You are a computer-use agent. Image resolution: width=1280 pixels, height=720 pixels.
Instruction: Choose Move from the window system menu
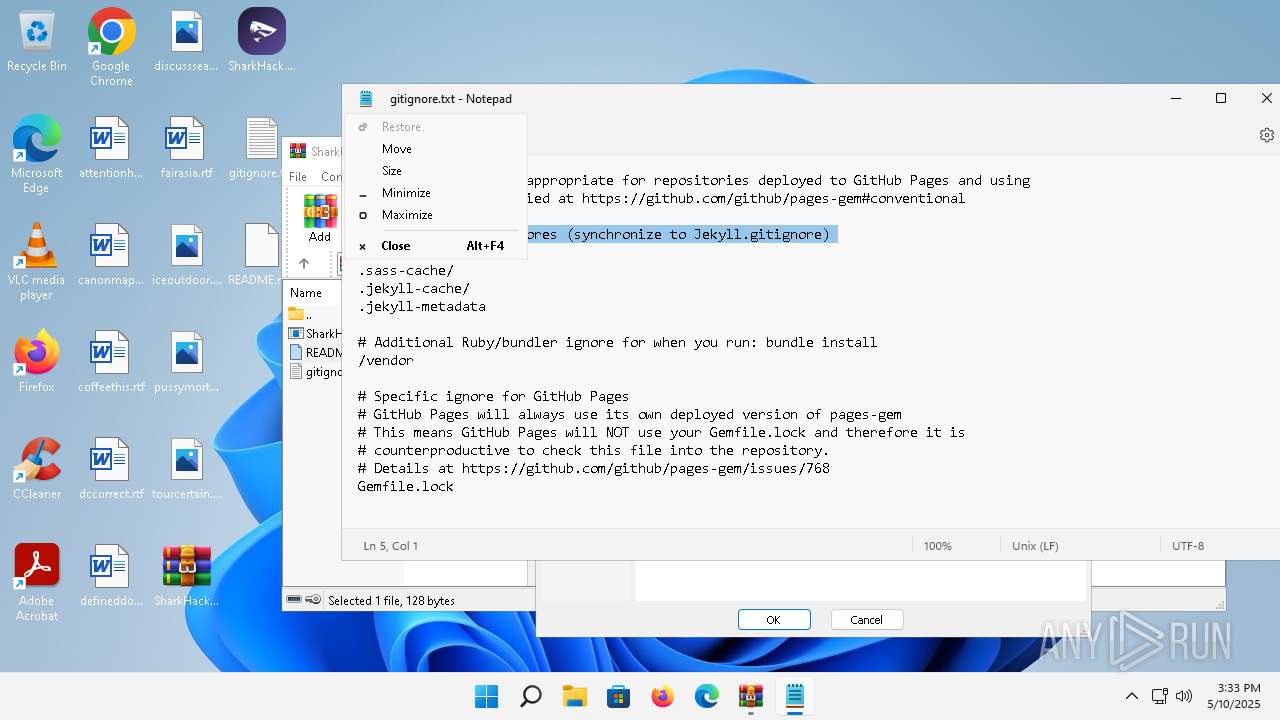pyautogui.click(x=435, y=149)
